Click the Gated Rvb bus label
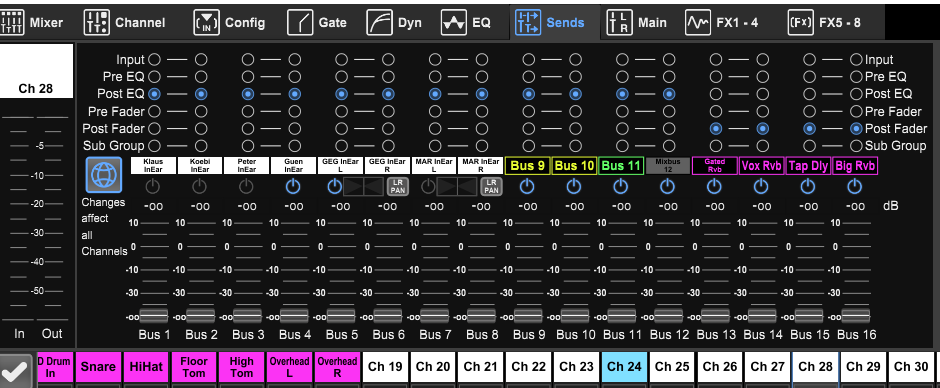 pos(715,166)
